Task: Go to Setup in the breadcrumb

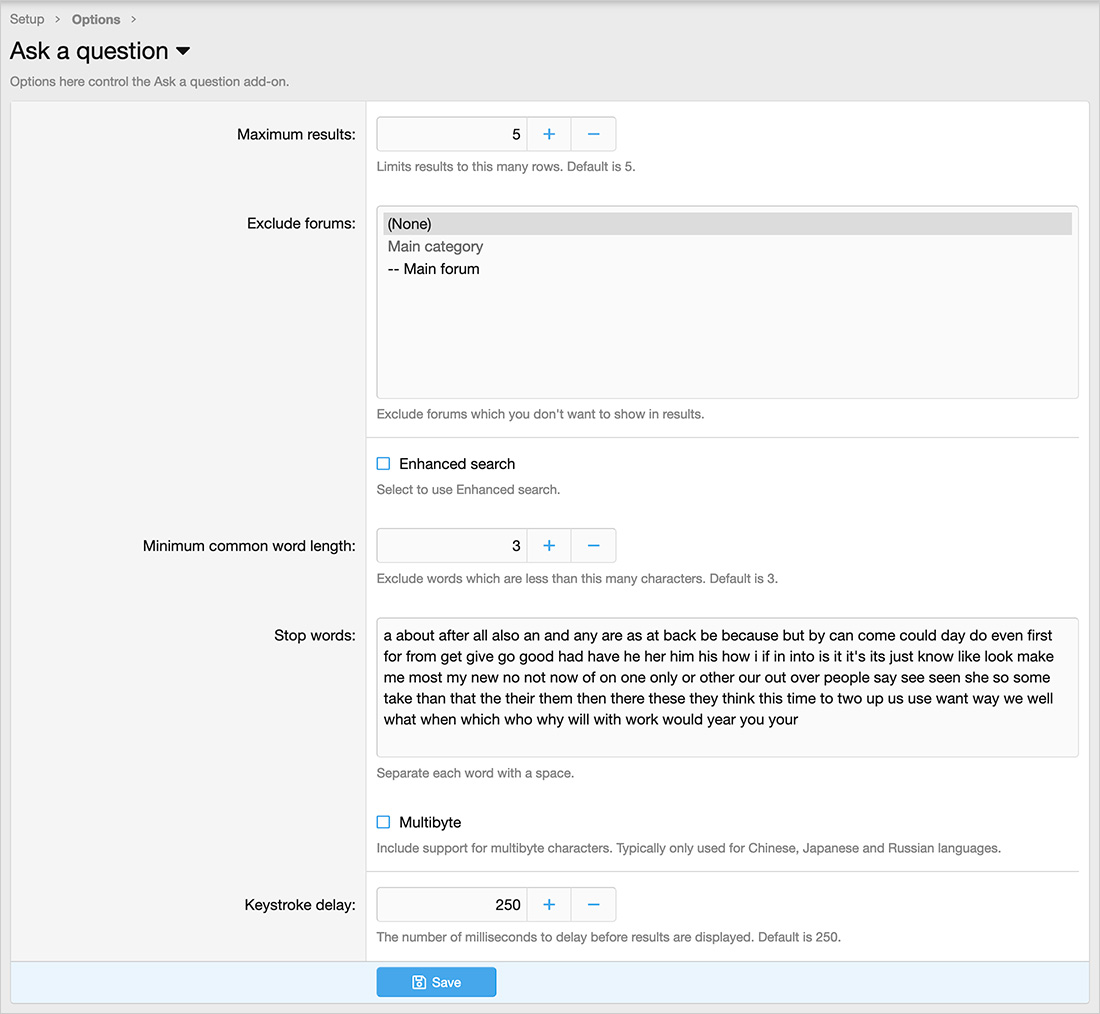Action: (27, 19)
